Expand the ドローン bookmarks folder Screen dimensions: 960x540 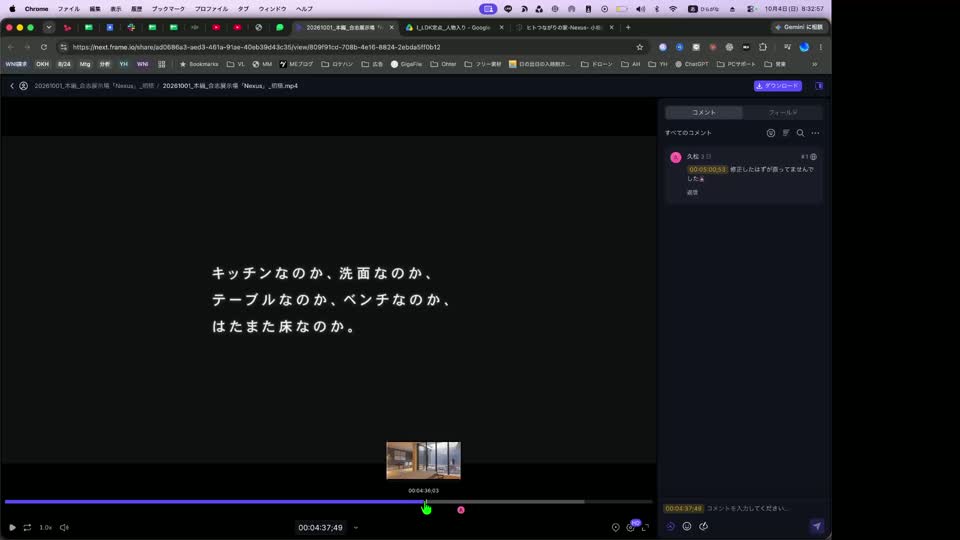[597, 64]
